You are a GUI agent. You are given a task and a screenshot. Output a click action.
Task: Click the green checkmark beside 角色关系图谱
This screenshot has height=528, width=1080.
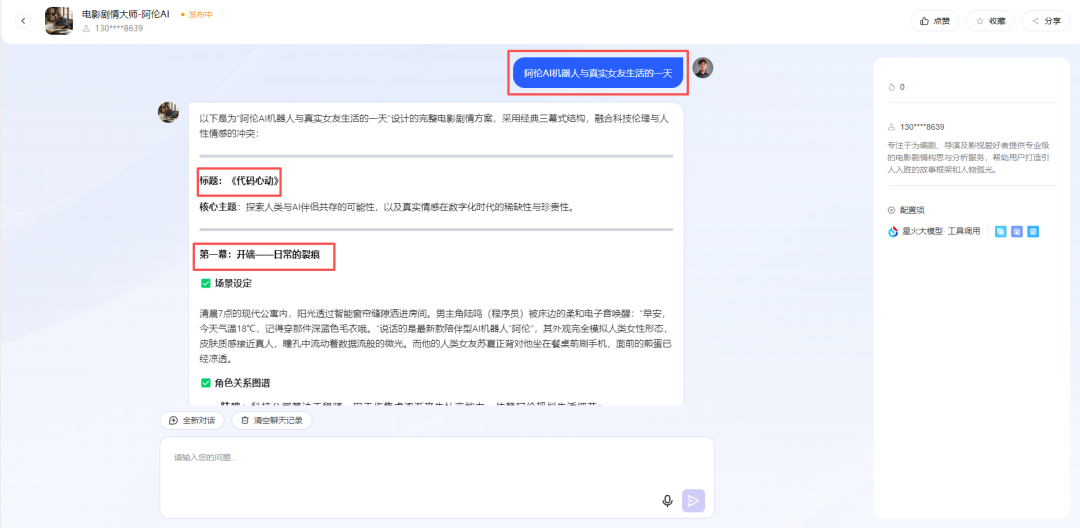(206, 383)
